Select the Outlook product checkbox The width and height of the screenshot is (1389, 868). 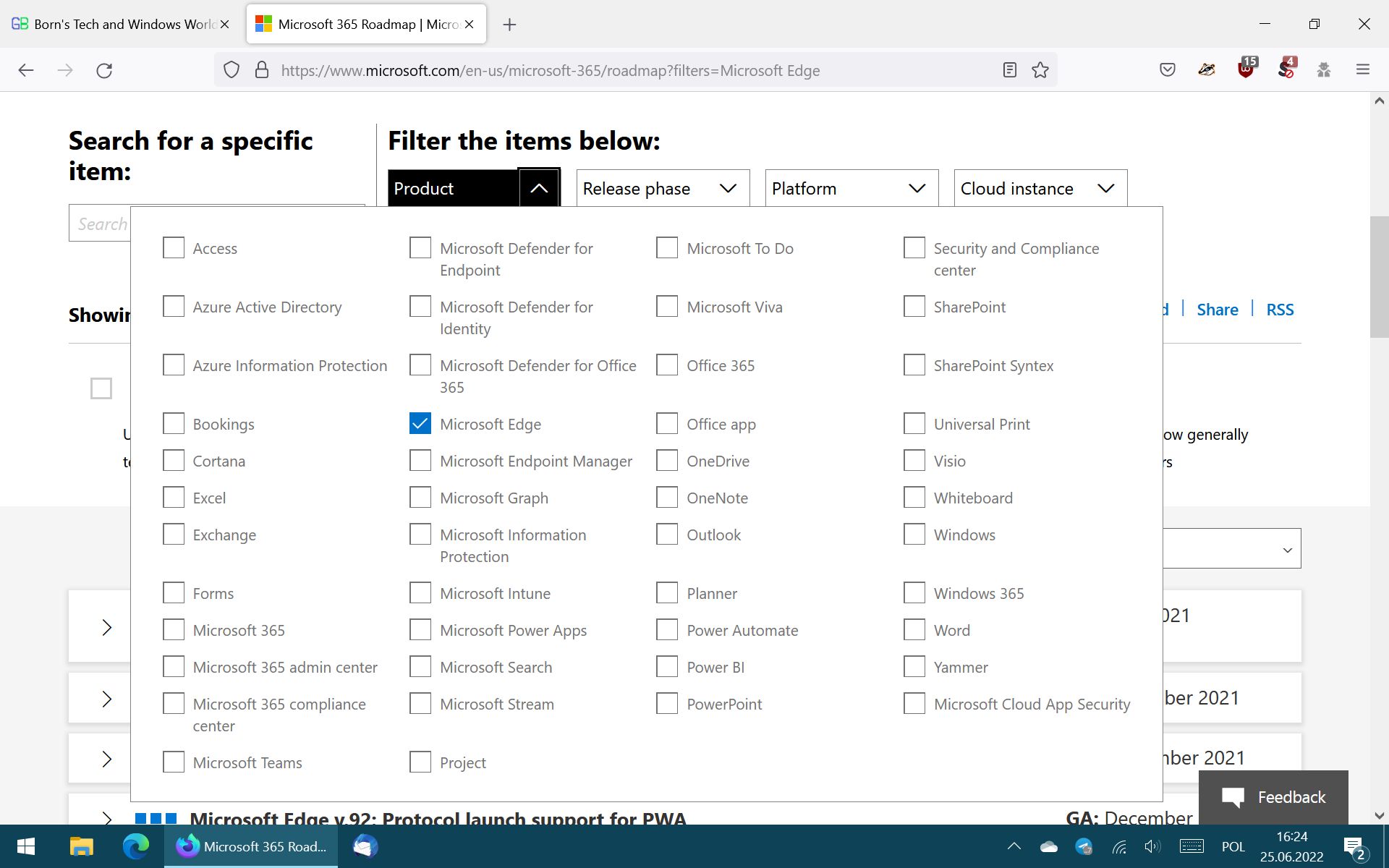tap(667, 534)
